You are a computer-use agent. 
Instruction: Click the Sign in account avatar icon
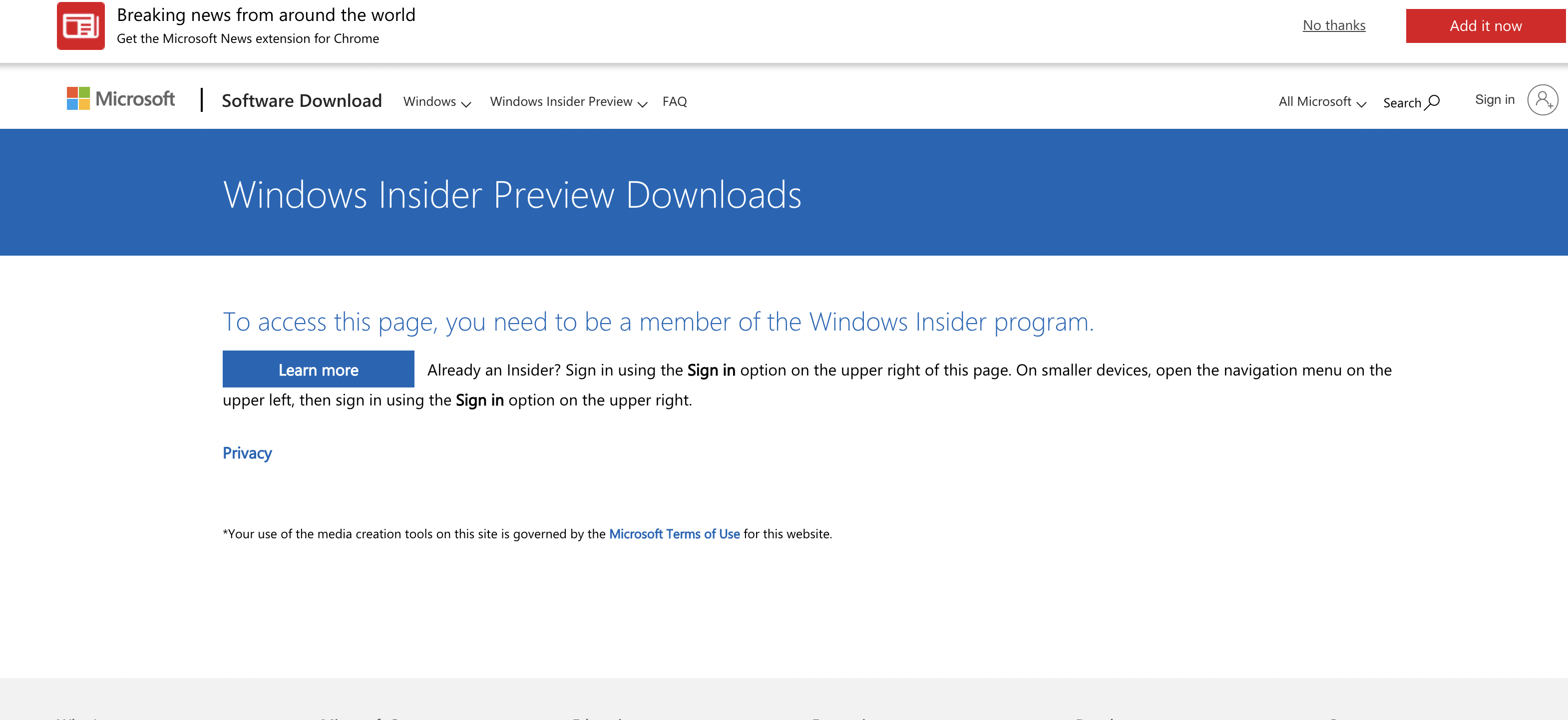pos(1542,100)
